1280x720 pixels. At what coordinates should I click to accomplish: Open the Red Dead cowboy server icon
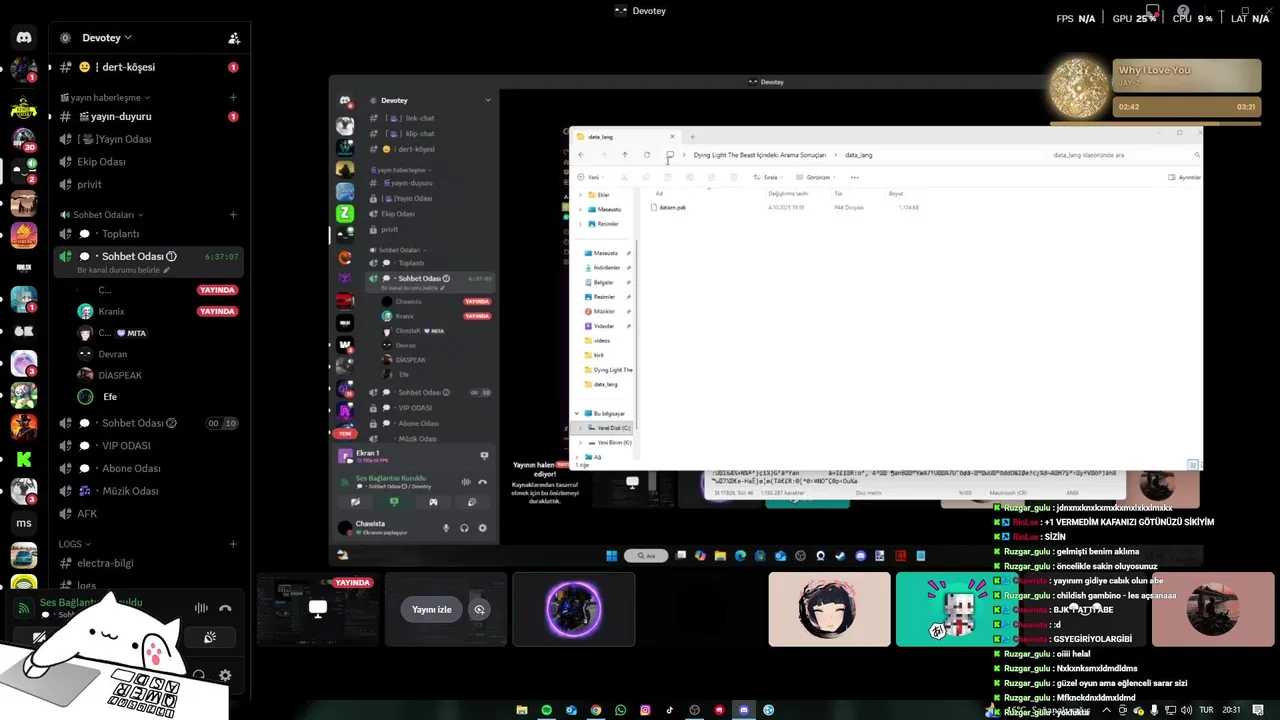(24, 426)
